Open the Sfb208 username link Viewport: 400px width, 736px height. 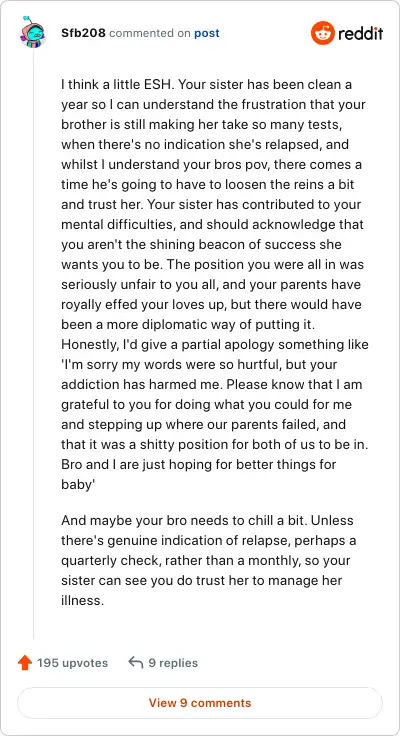[84, 33]
